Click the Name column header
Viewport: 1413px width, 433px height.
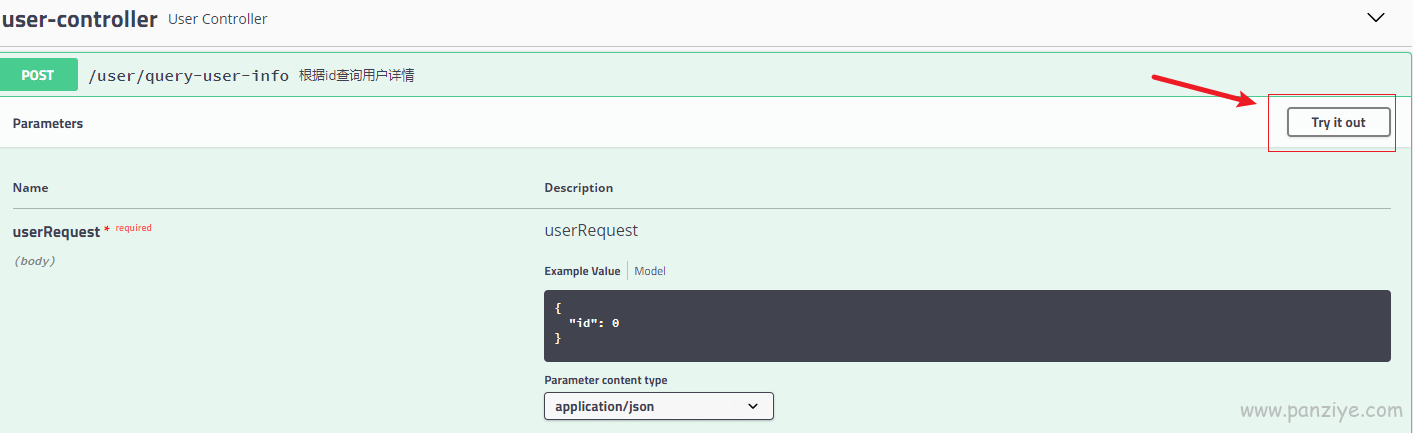pyautogui.click(x=30, y=188)
